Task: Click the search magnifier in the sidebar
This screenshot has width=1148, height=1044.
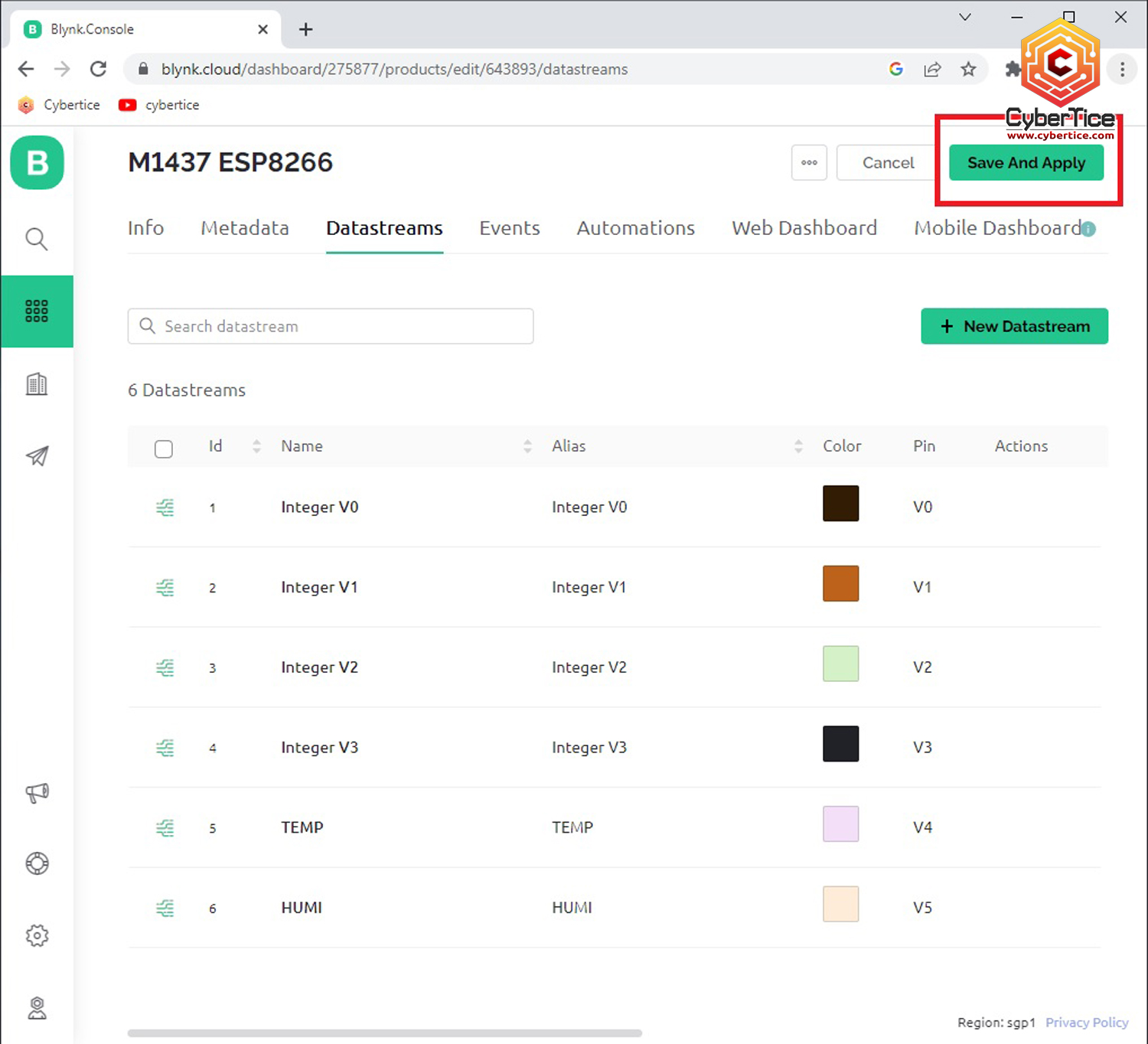Action: click(x=37, y=239)
